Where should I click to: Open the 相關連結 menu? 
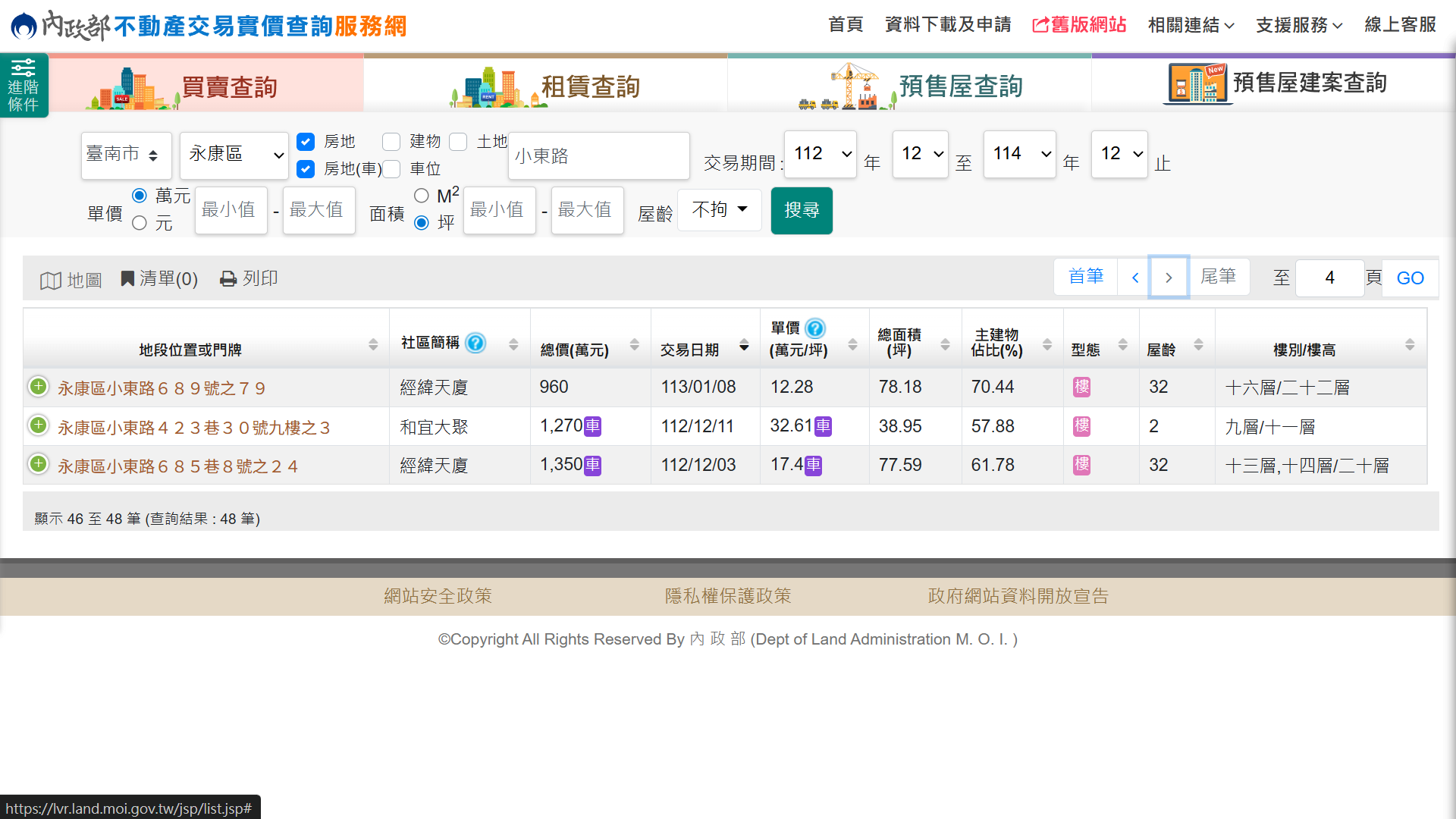tap(1191, 25)
